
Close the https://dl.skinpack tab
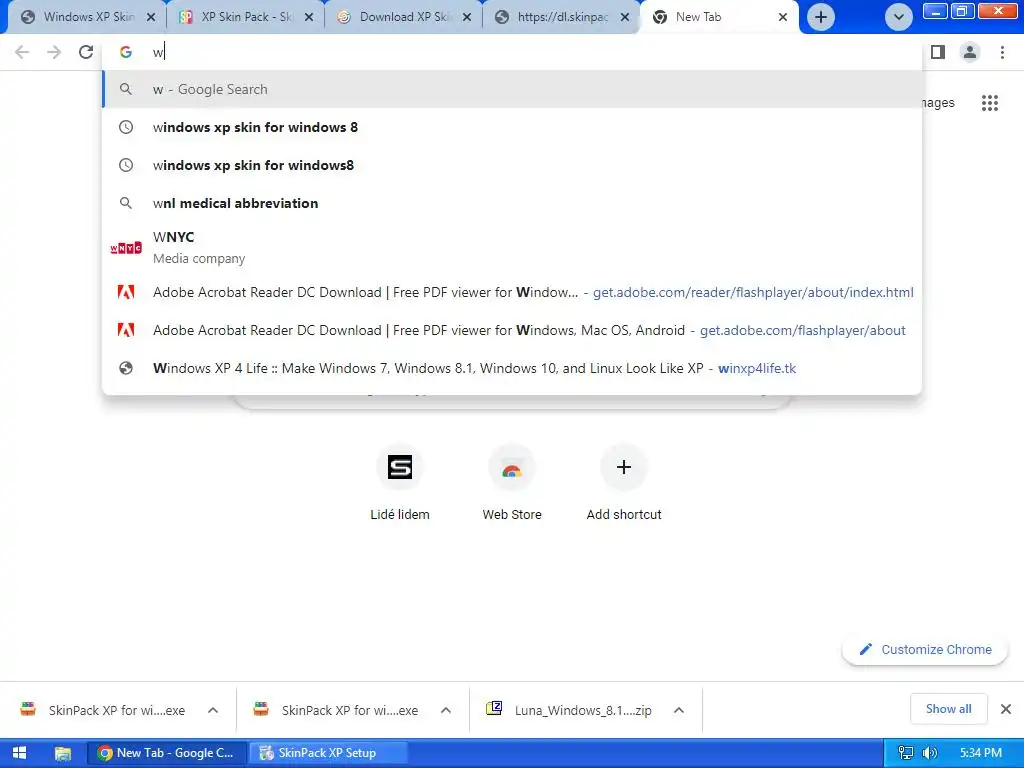[625, 17]
